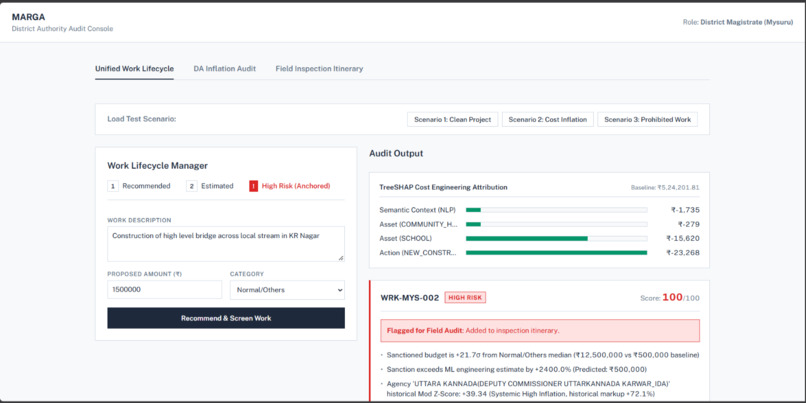Focus the Proposed Amount input field

pos(164,289)
